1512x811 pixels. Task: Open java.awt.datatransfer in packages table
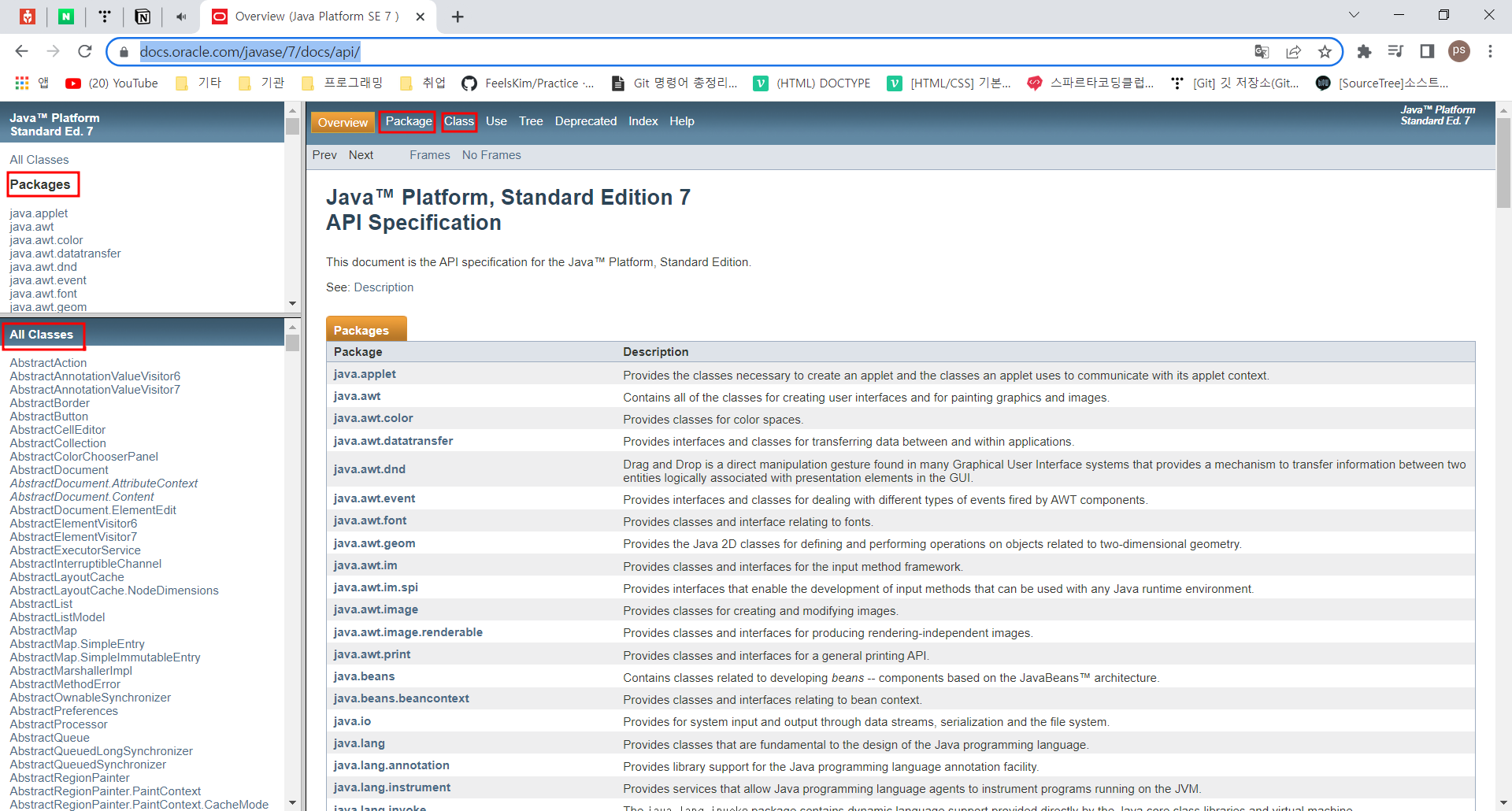click(x=393, y=441)
